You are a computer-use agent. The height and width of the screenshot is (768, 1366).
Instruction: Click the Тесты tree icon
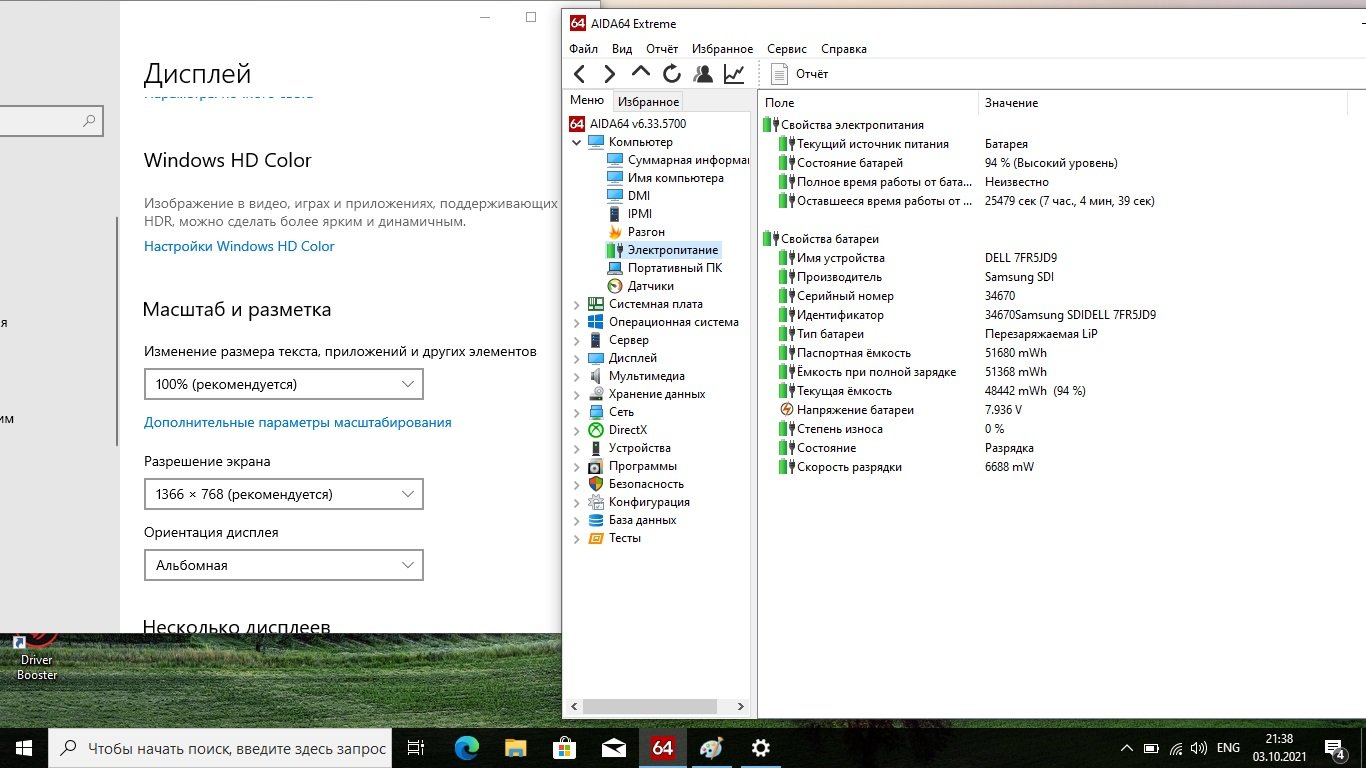(x=596, y=538)
